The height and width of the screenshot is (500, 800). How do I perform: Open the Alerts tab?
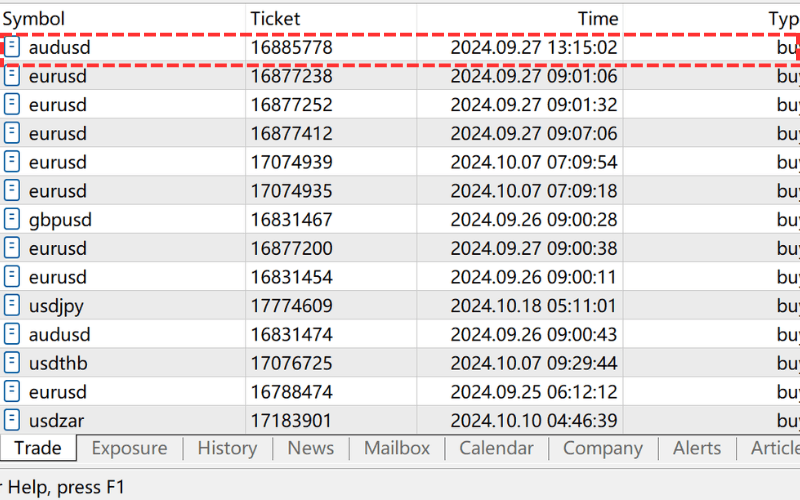(696, 449)
